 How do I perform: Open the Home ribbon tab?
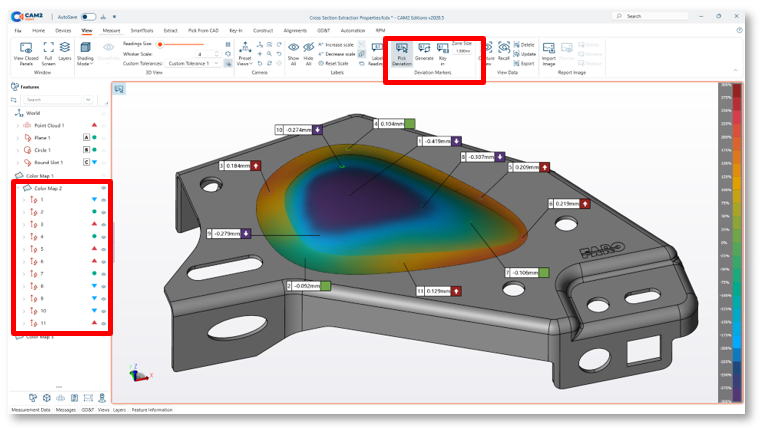[38, 31]
